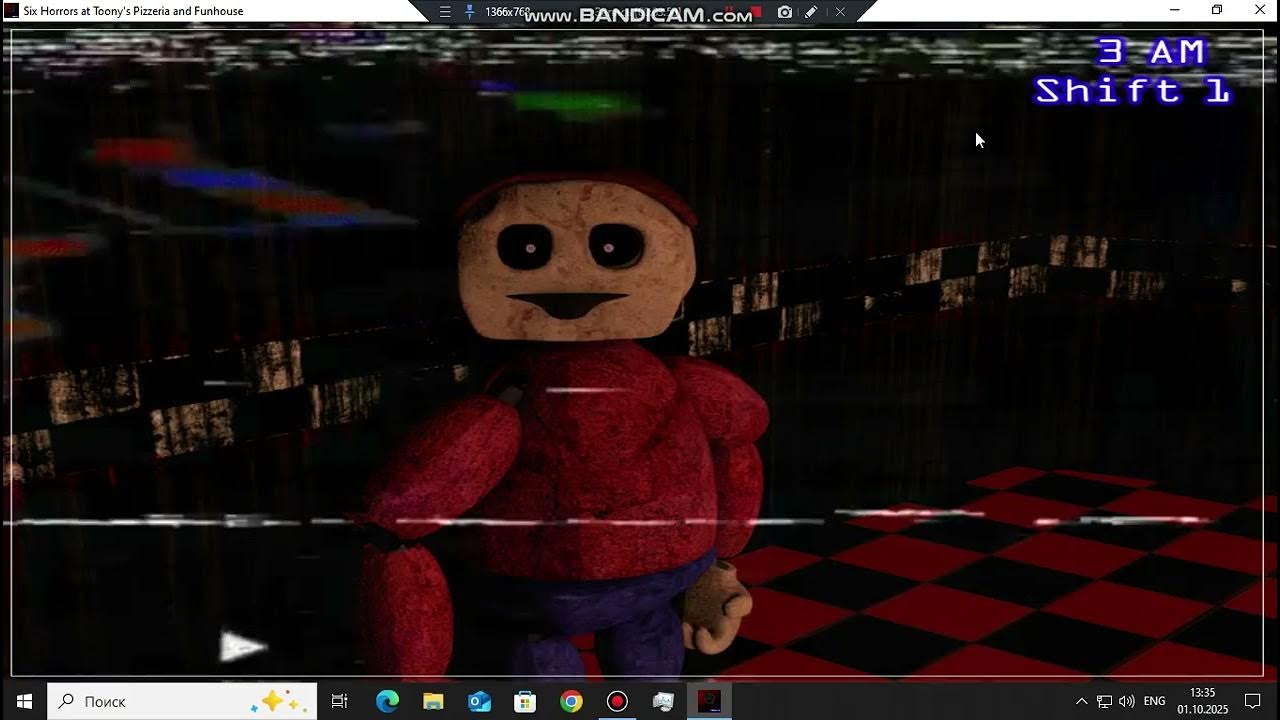Expand hidden system tray icons
The width and height of the screenshot is (1280, 720).
1081,701
